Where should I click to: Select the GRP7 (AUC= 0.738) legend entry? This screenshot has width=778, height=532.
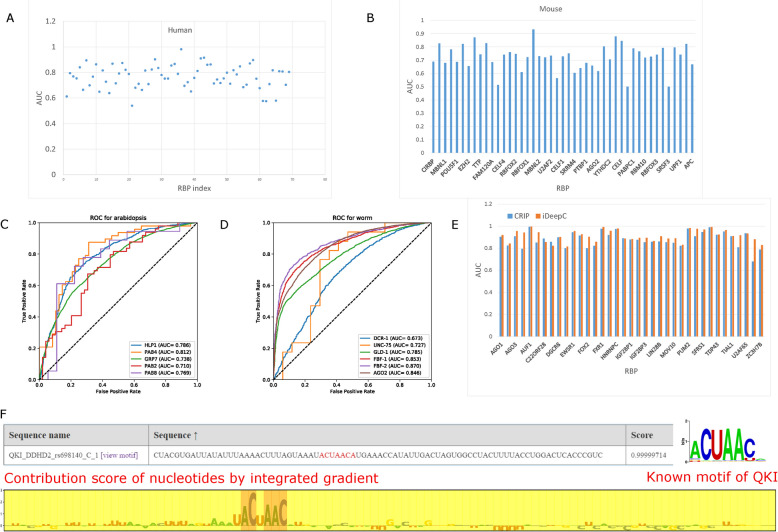pyautogui.click(x=161, y=359)
